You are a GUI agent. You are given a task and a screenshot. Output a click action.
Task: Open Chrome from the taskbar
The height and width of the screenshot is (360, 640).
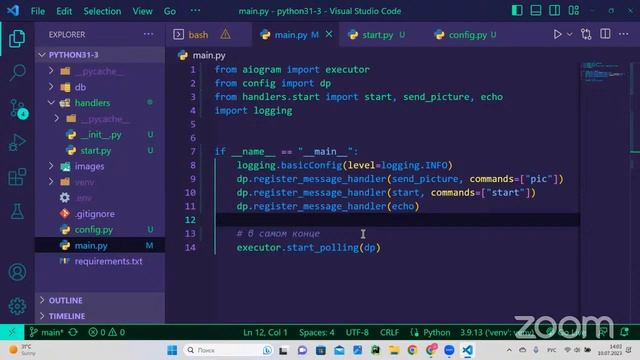click(x=412, y=350)
